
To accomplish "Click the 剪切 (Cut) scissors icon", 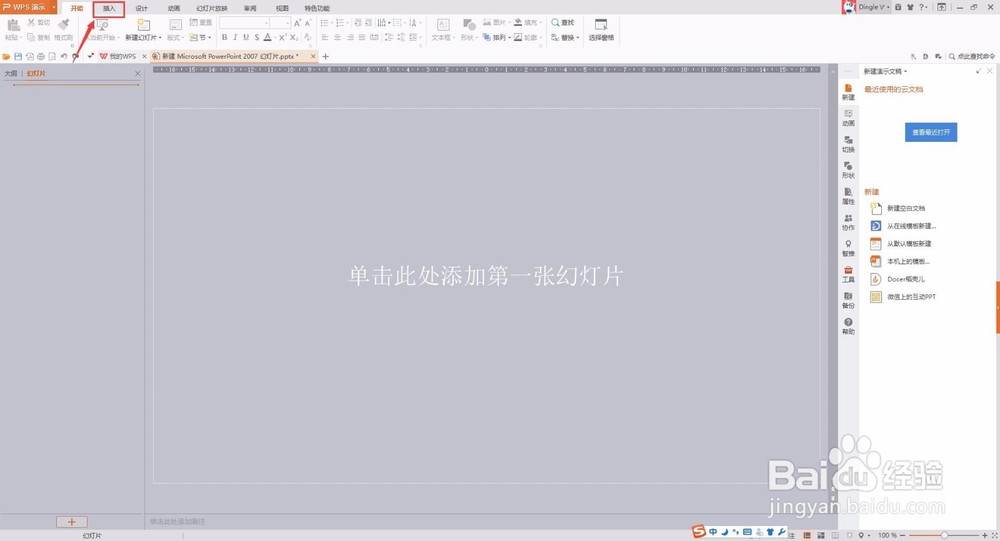I will click(32, 22).
